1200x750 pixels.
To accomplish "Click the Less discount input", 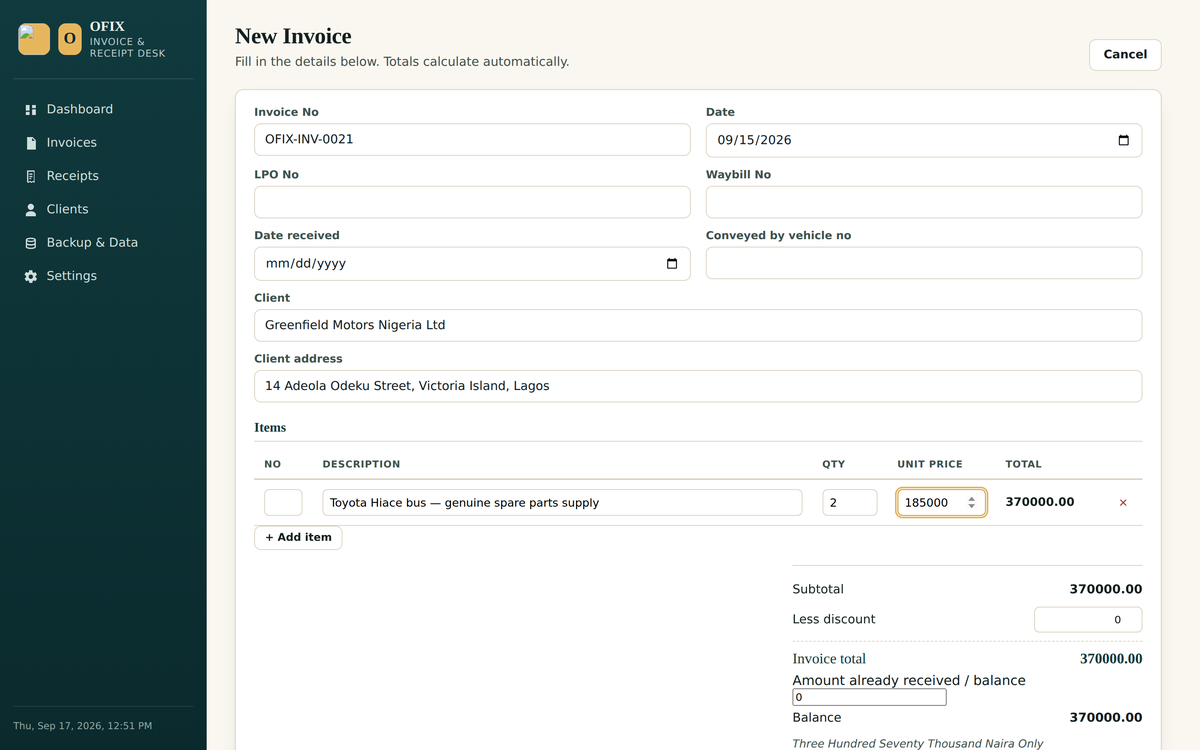I will tap(1088, 620).
